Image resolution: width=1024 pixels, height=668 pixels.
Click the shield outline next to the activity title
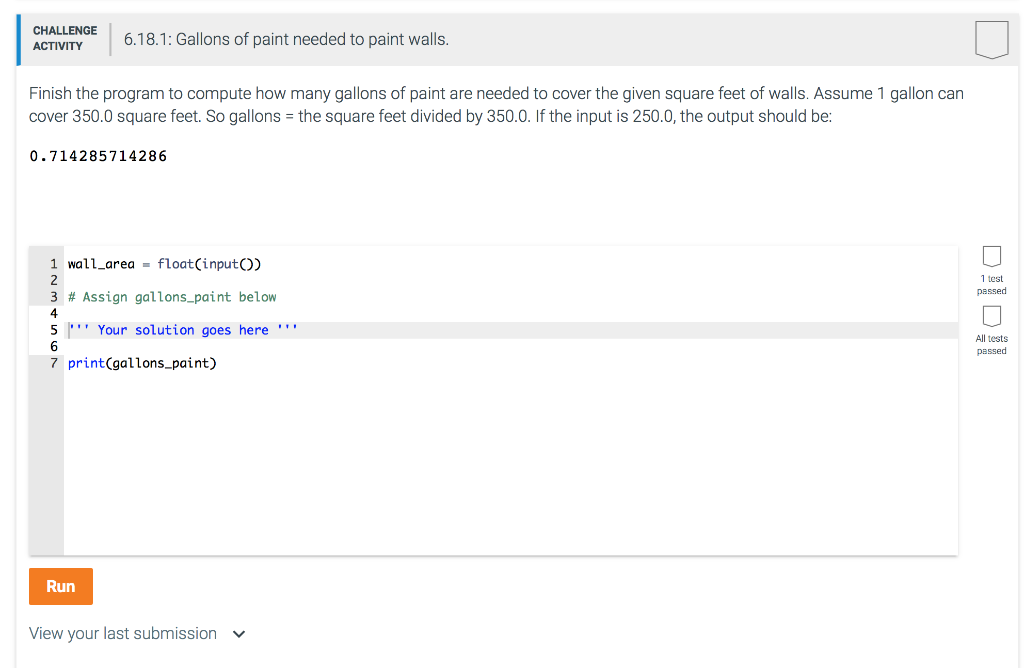tap(991, 39)
